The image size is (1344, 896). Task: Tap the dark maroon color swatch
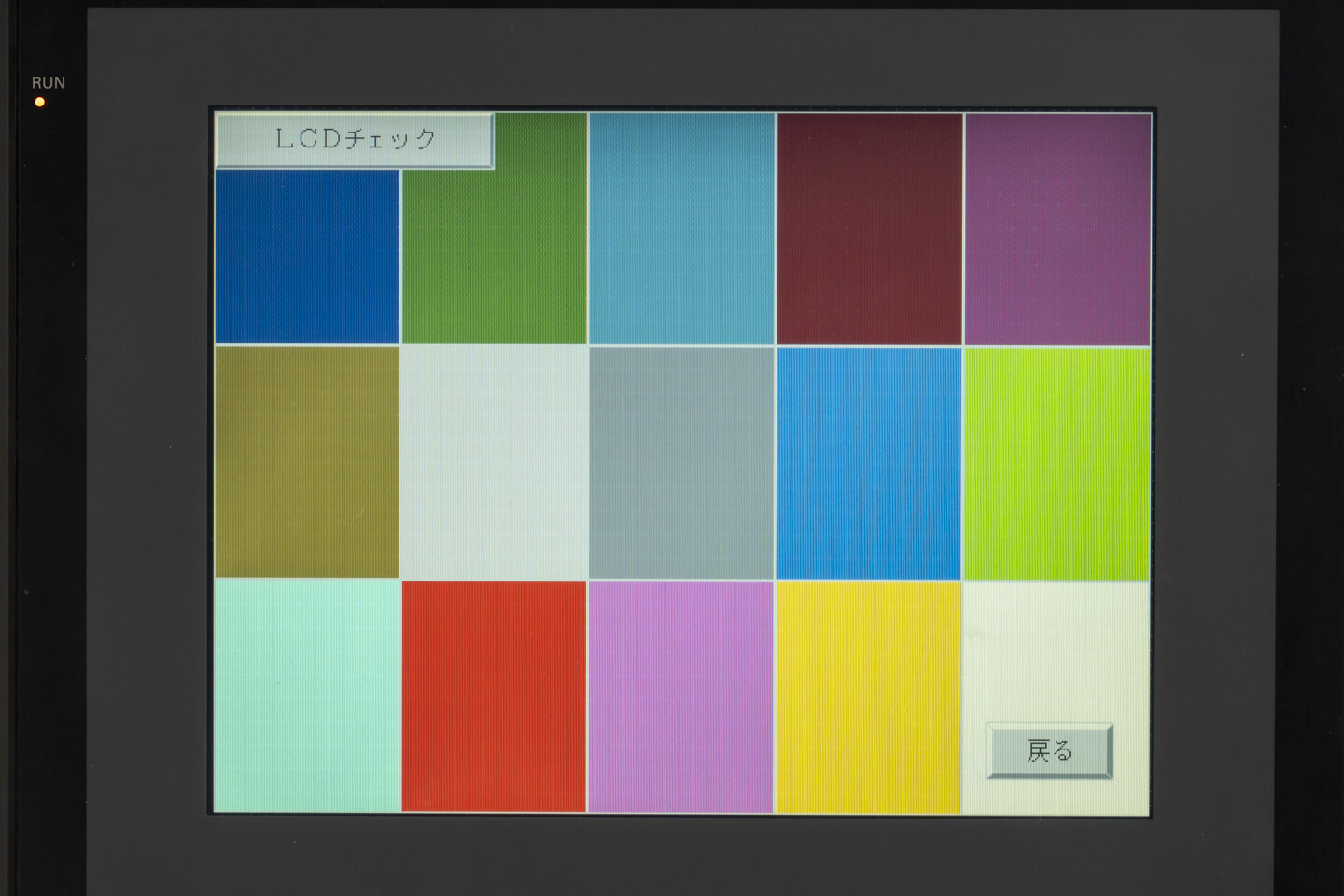pyautogui.click(x=869, y=229)
